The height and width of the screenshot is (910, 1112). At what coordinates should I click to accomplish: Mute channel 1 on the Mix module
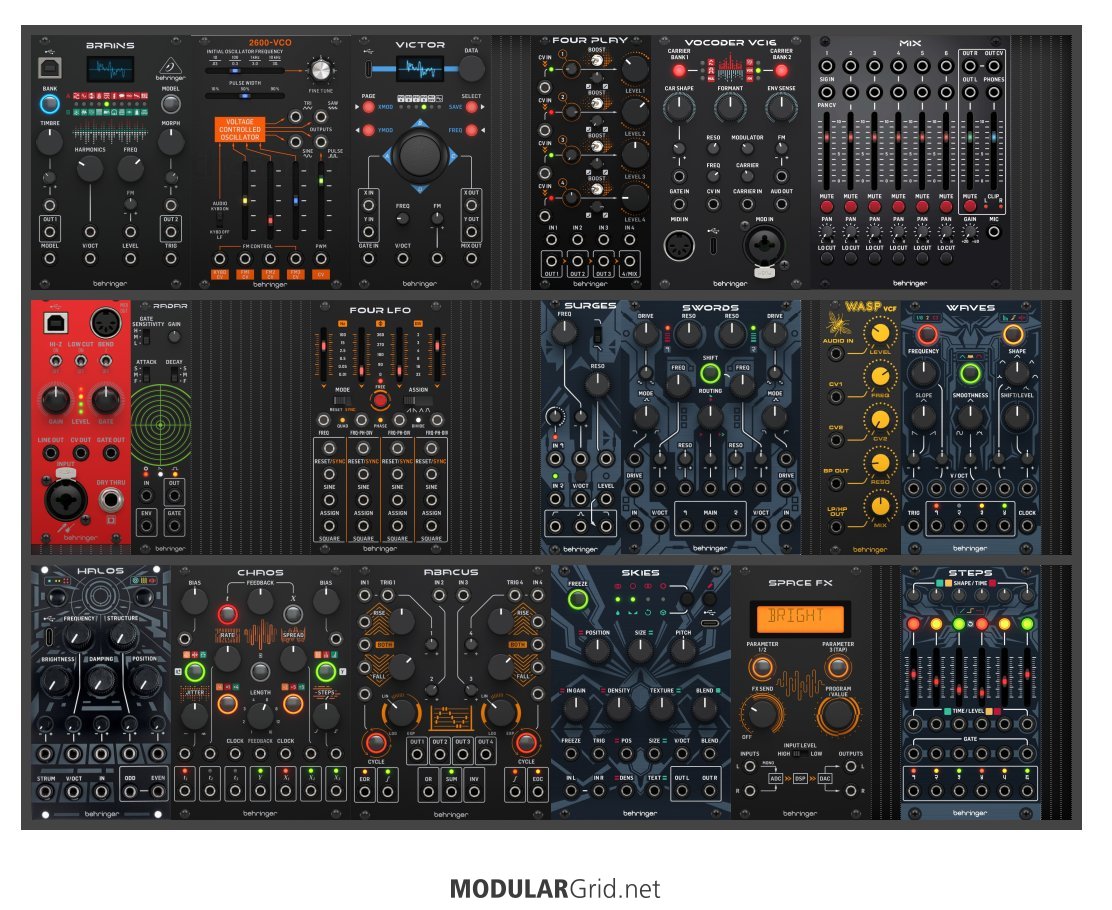(827, 206)
